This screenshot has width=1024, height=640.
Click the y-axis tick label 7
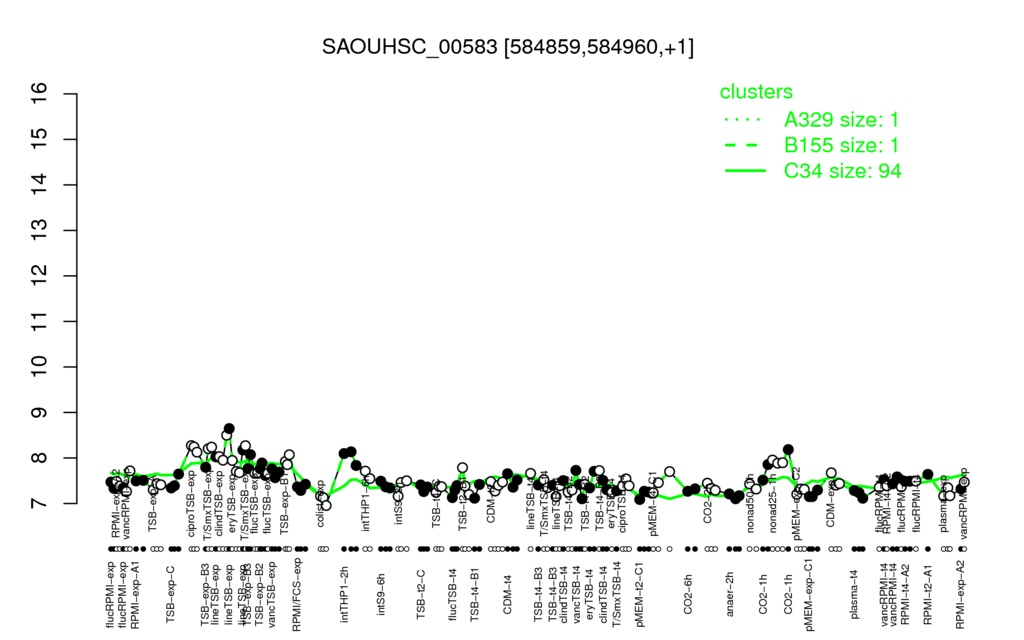coord(40,504)
